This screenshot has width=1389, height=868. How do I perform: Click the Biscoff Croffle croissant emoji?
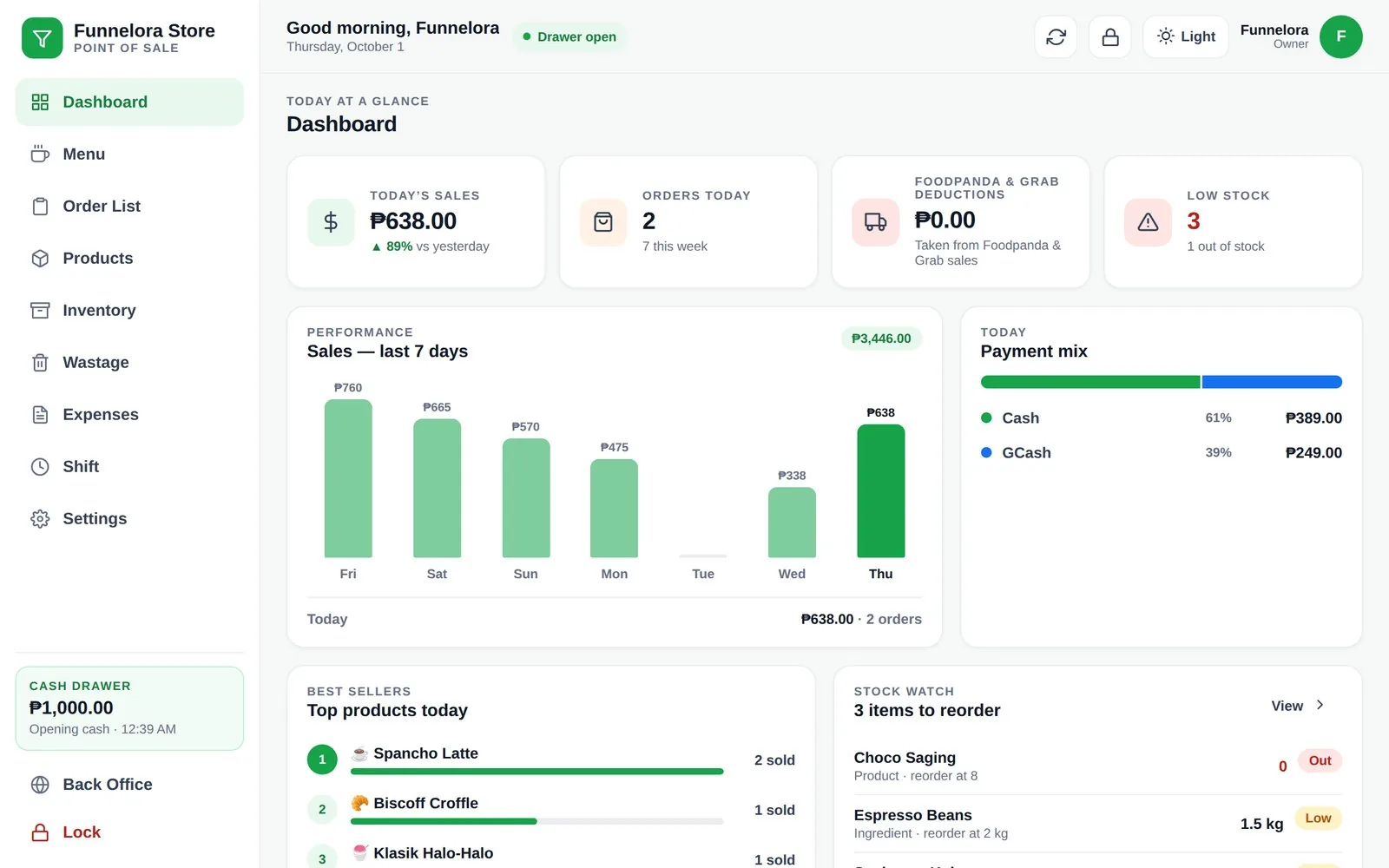point(359,803)
